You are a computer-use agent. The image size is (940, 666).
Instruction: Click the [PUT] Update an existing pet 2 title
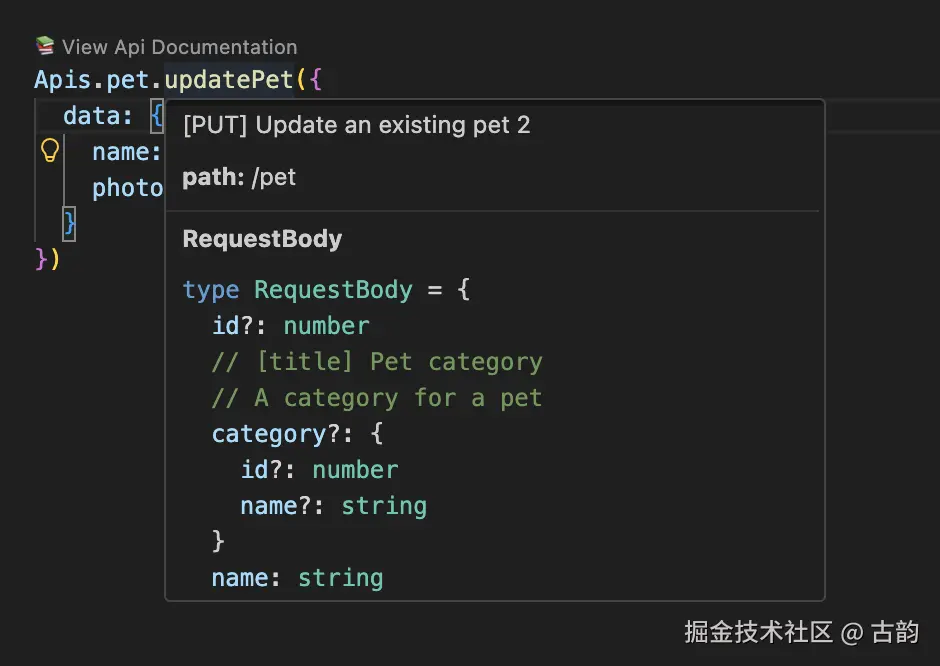(x=356, y=125)
